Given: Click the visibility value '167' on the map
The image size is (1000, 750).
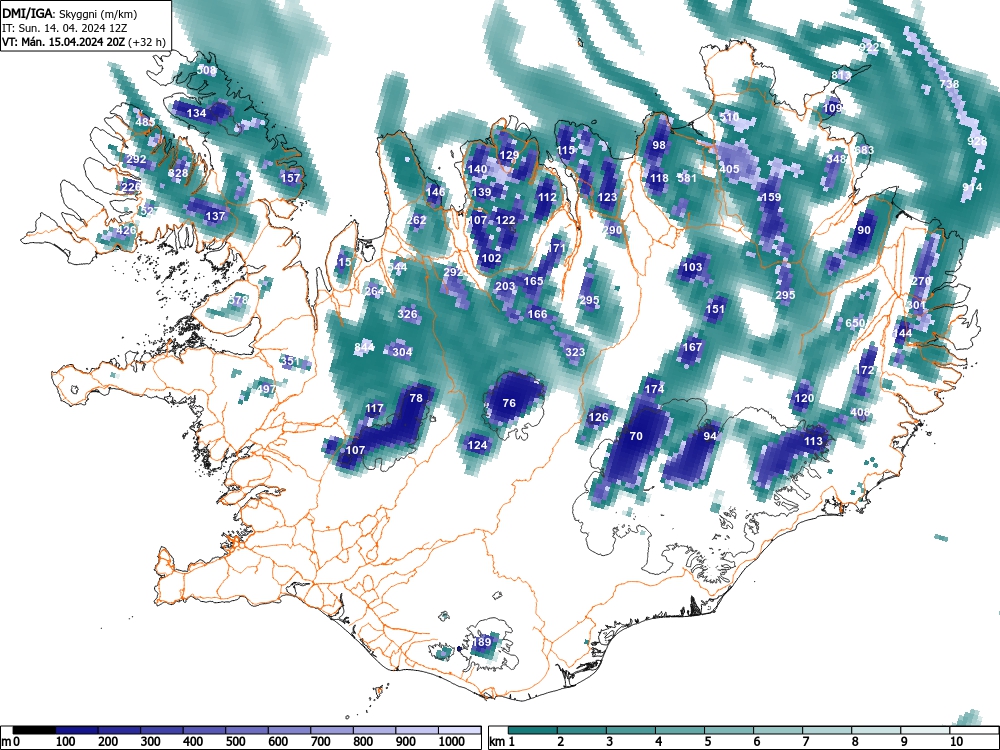Looking at the screenshot, I should 692,347.
